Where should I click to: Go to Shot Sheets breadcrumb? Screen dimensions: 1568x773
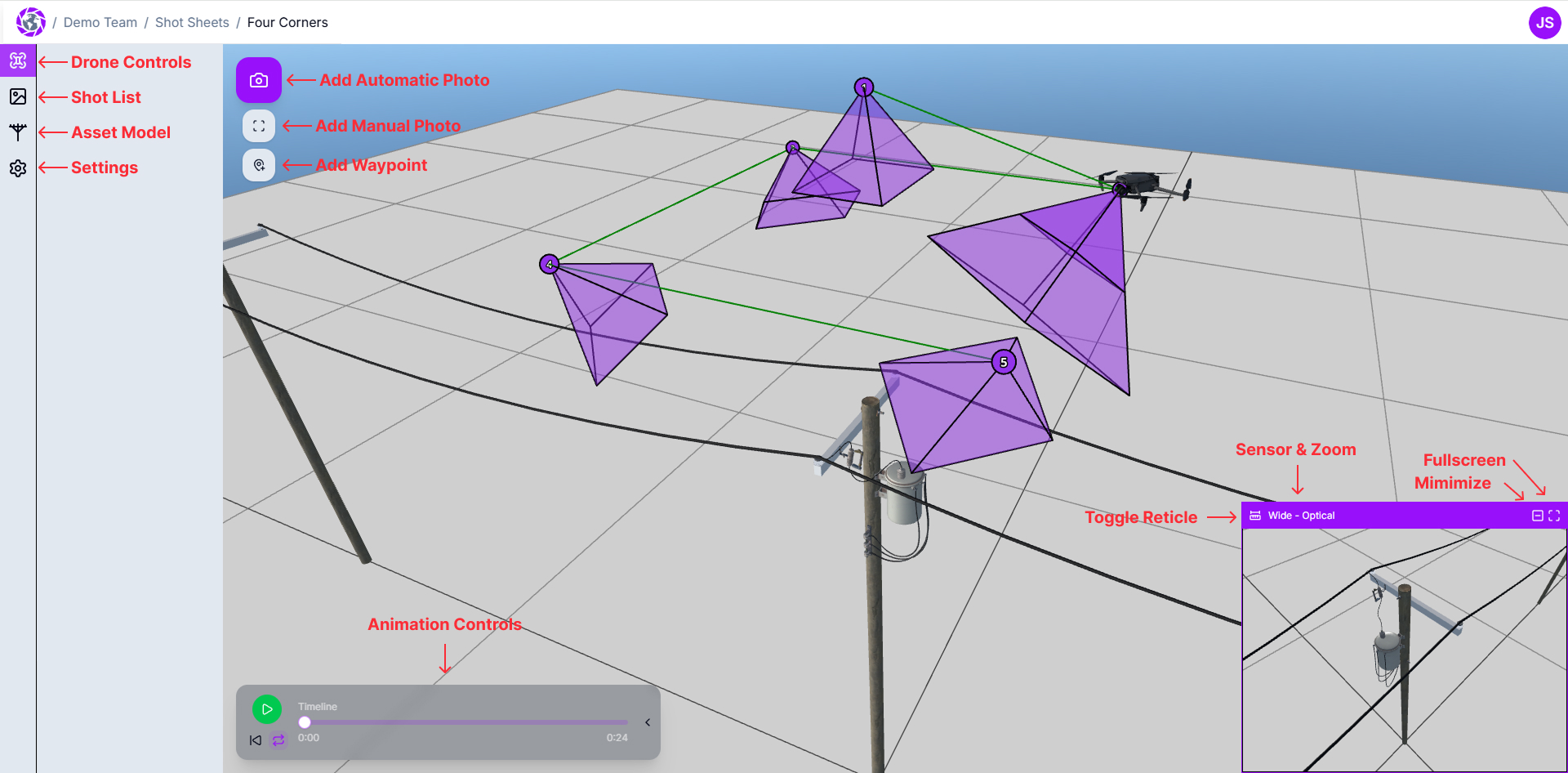coord(192,22)
